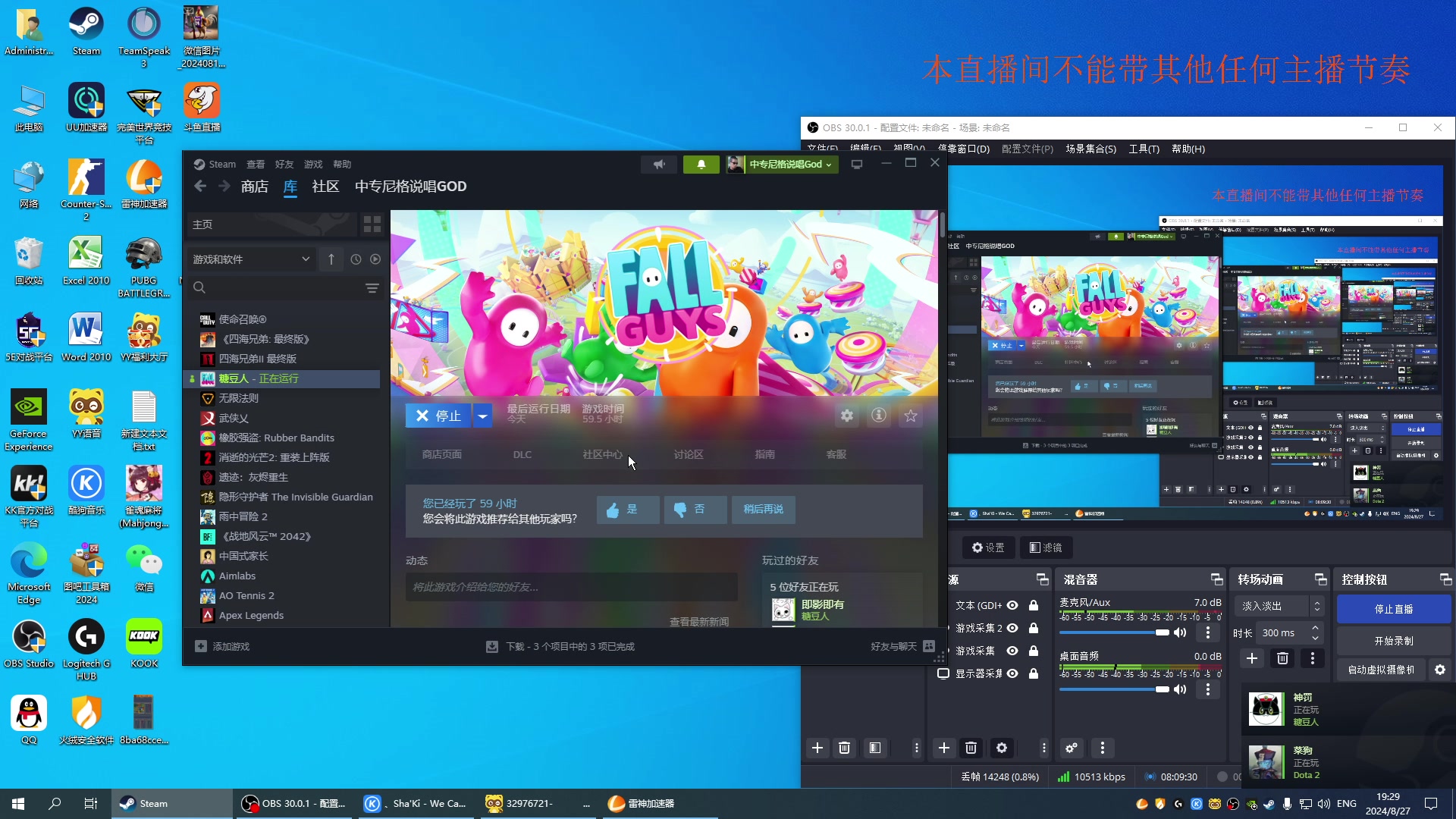The image size is (1456, 819).
Task: Go back in Steam navigation
Action: [x=200, y=187]
